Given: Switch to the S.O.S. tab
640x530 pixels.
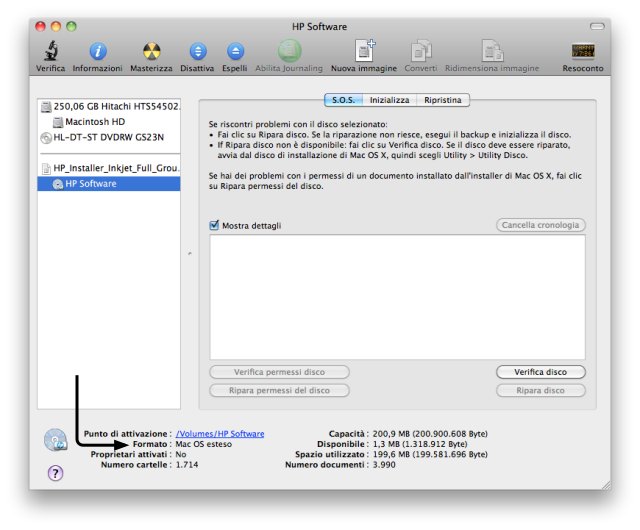Looking at the screenshot, I should click(343, 100).
